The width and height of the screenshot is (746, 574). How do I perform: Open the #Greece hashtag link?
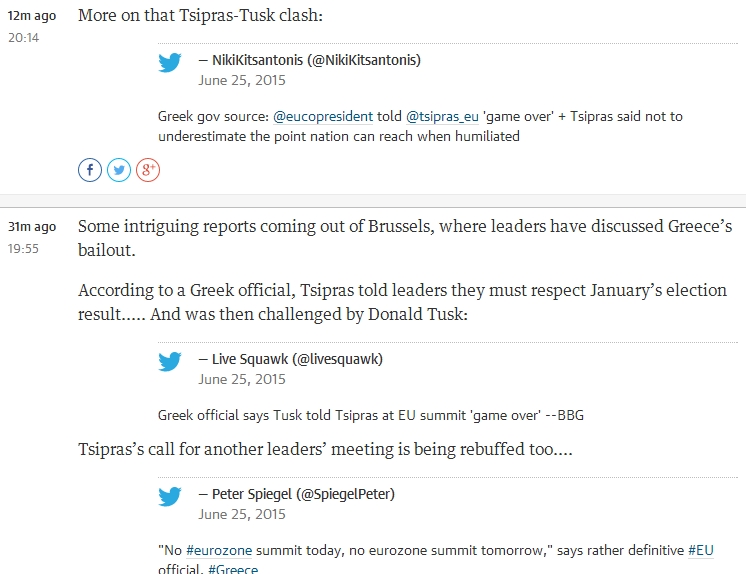(233, 569)
